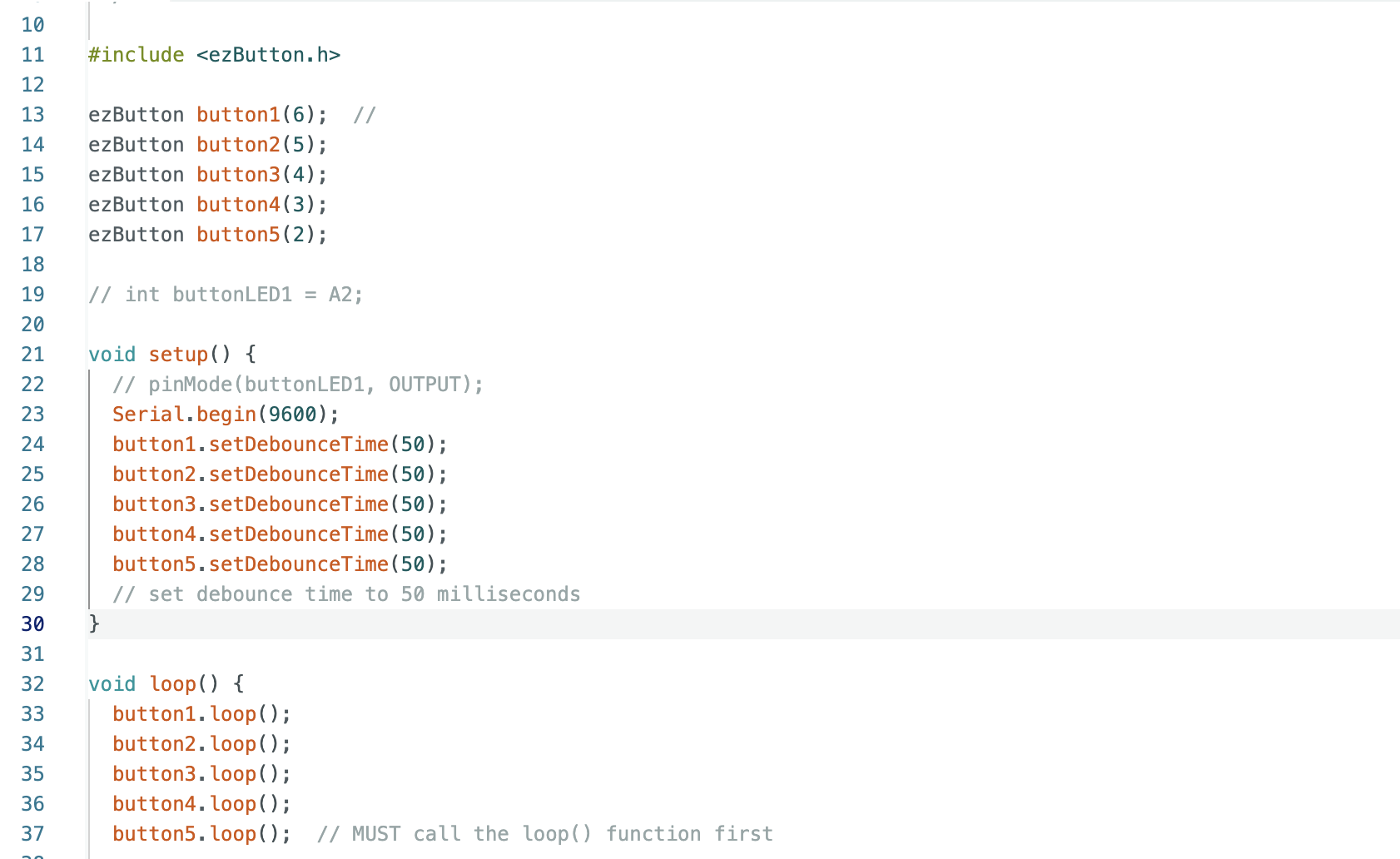Click the closing brace on line 30
The width and height of the screenshot is (1400, 859).
pos(94,623)
